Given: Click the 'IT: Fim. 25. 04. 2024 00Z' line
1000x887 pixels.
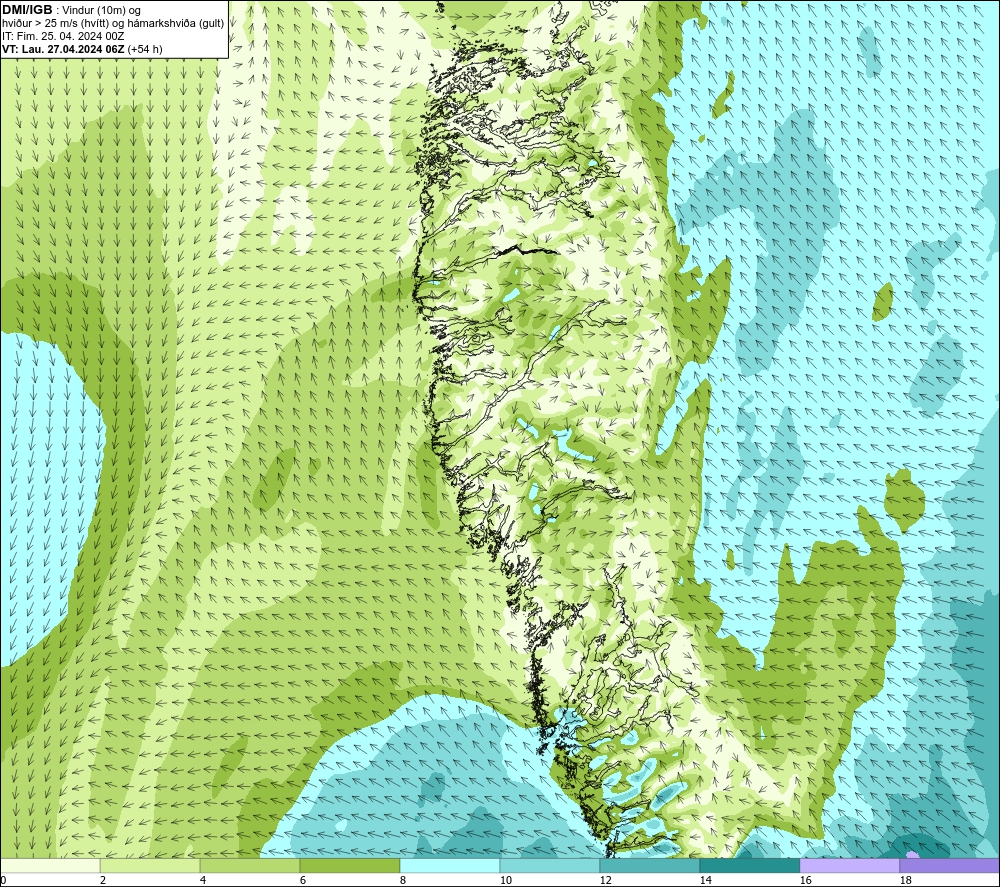Looking at the screenshot, I should pos(63,36).
